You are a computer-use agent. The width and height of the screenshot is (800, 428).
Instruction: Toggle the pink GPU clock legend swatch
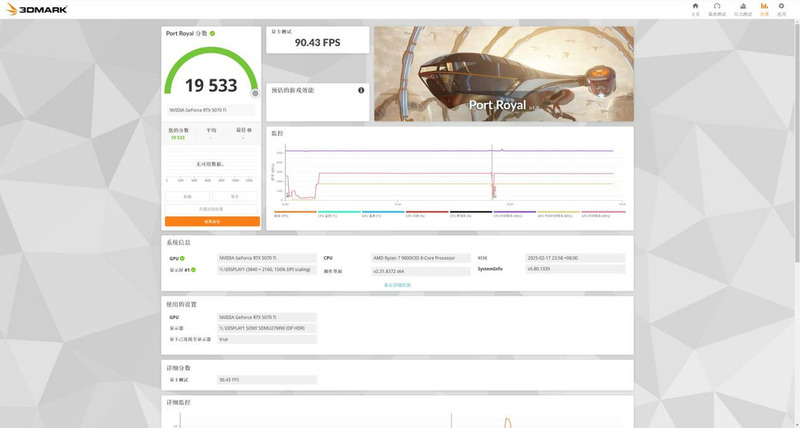pyautogui.click(x=603, y=212)
